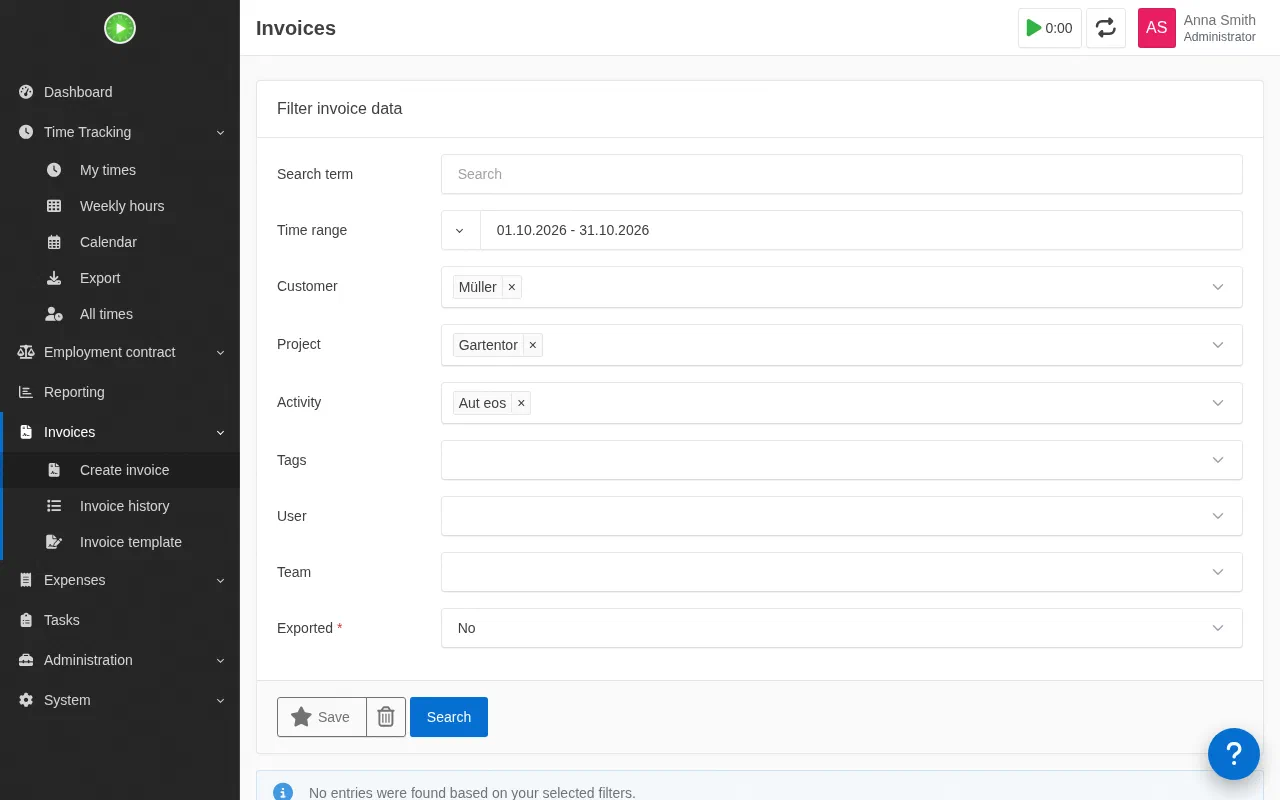Expand the Administration menu

pos(120,660)
